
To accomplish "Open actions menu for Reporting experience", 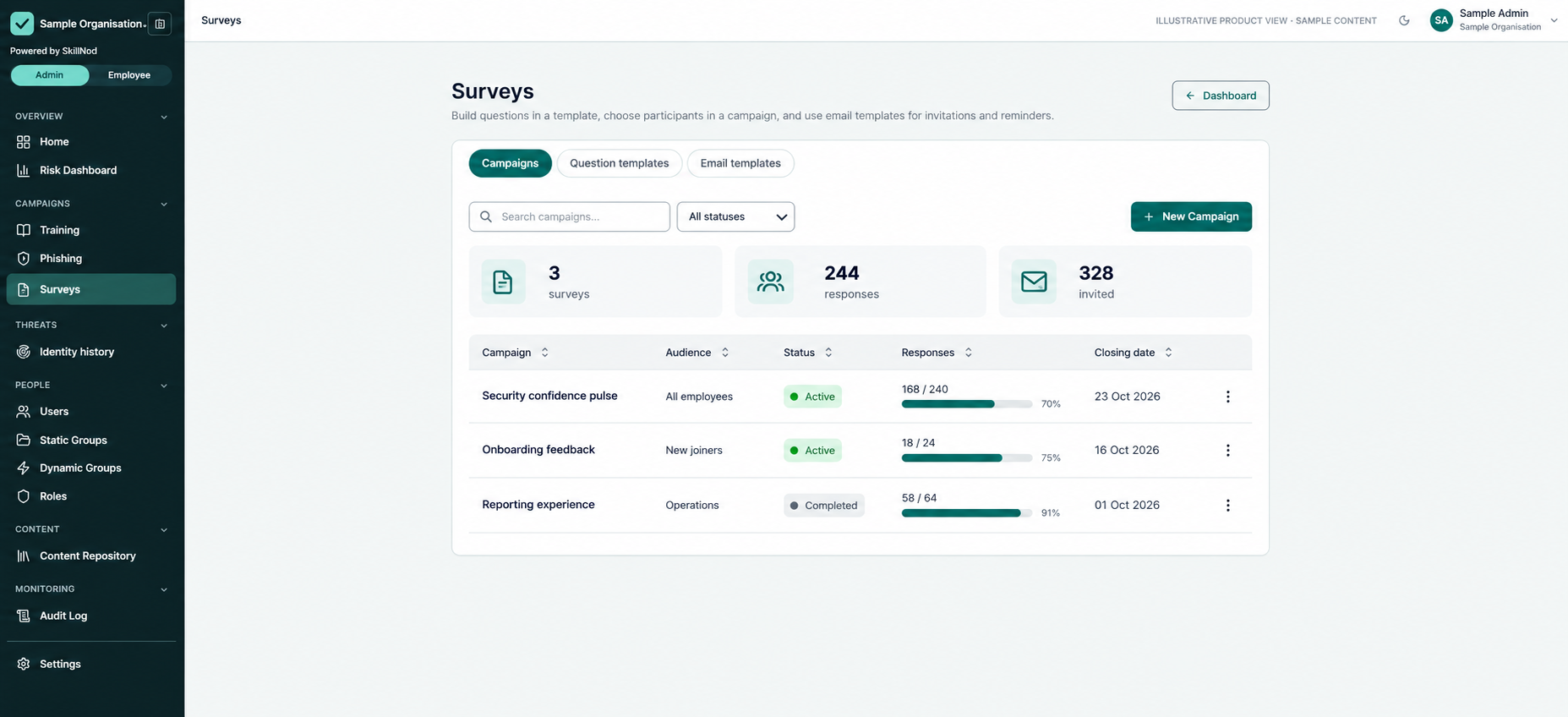I will coord(1227,506).
